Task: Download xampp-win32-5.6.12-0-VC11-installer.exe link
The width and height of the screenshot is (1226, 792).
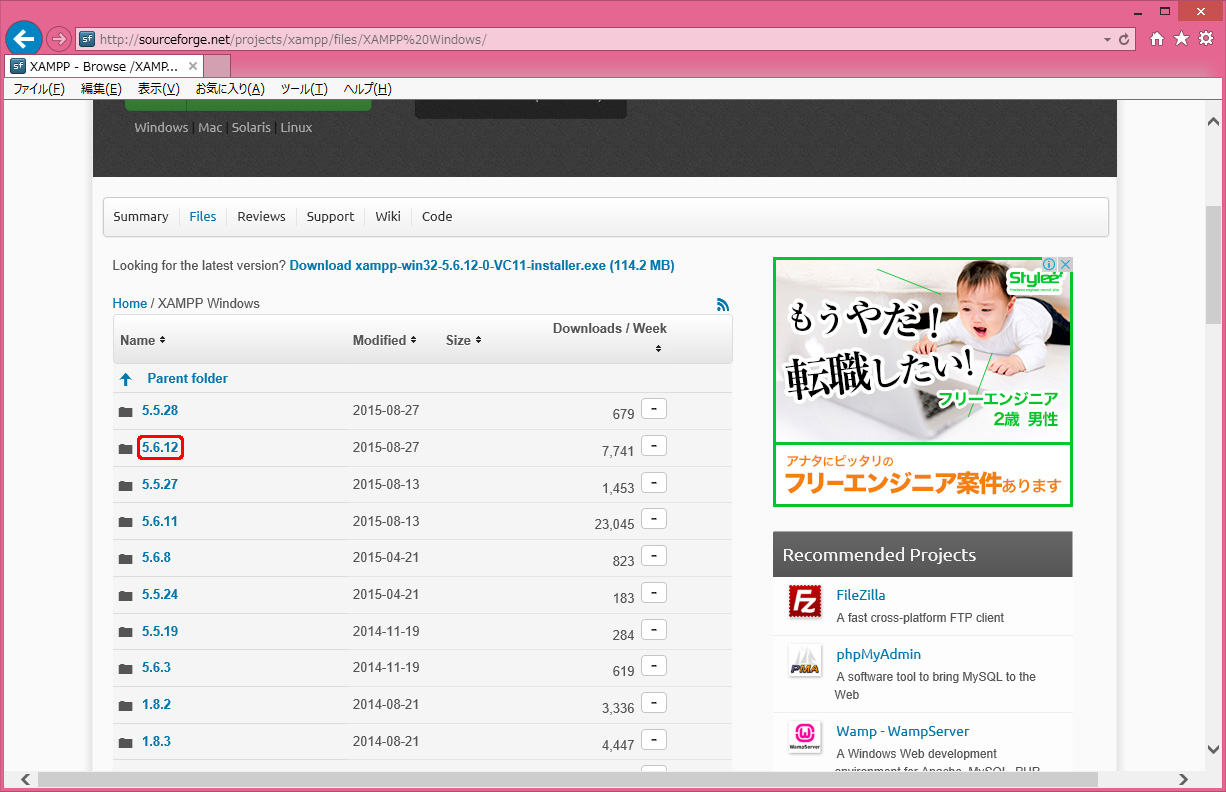Action: click(481, 266)
